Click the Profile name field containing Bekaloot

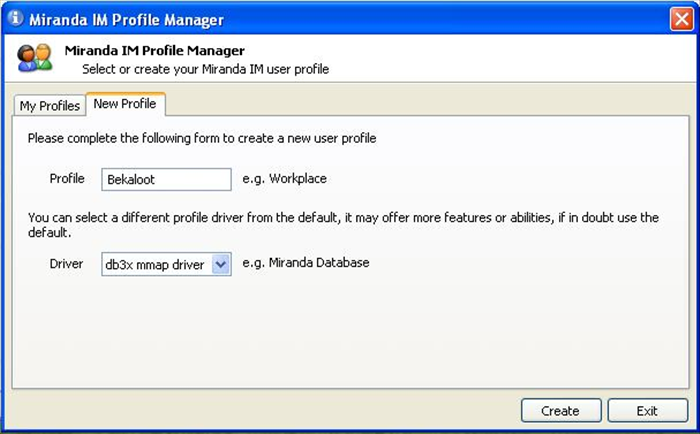point(166,179)
